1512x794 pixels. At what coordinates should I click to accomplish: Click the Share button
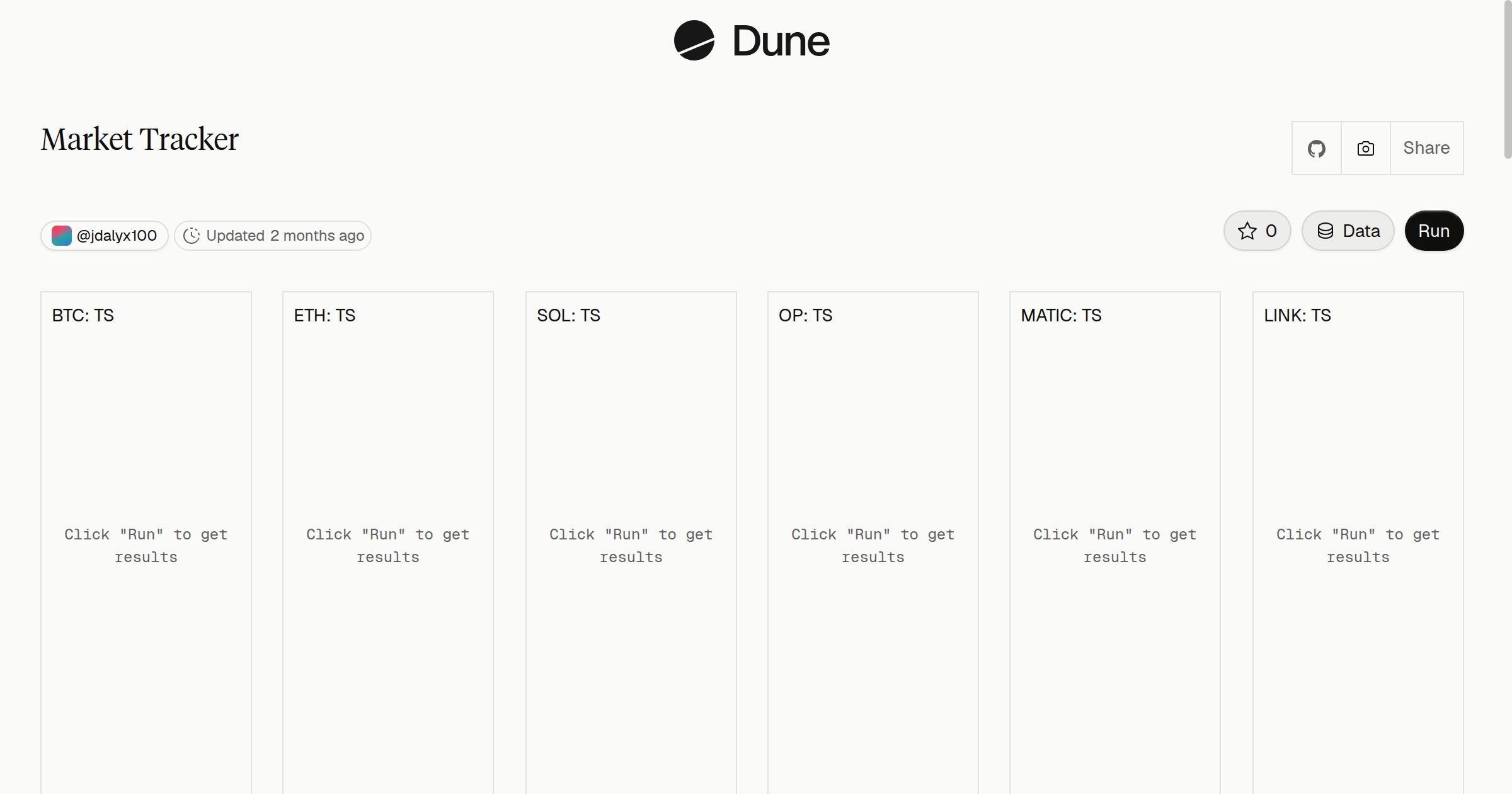click(x=1426, y=148)
